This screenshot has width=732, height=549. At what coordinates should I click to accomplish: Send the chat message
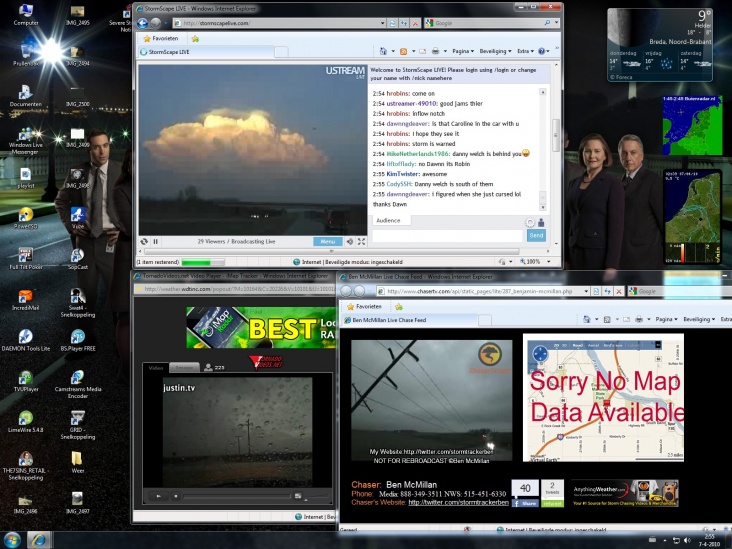[536, 235]
